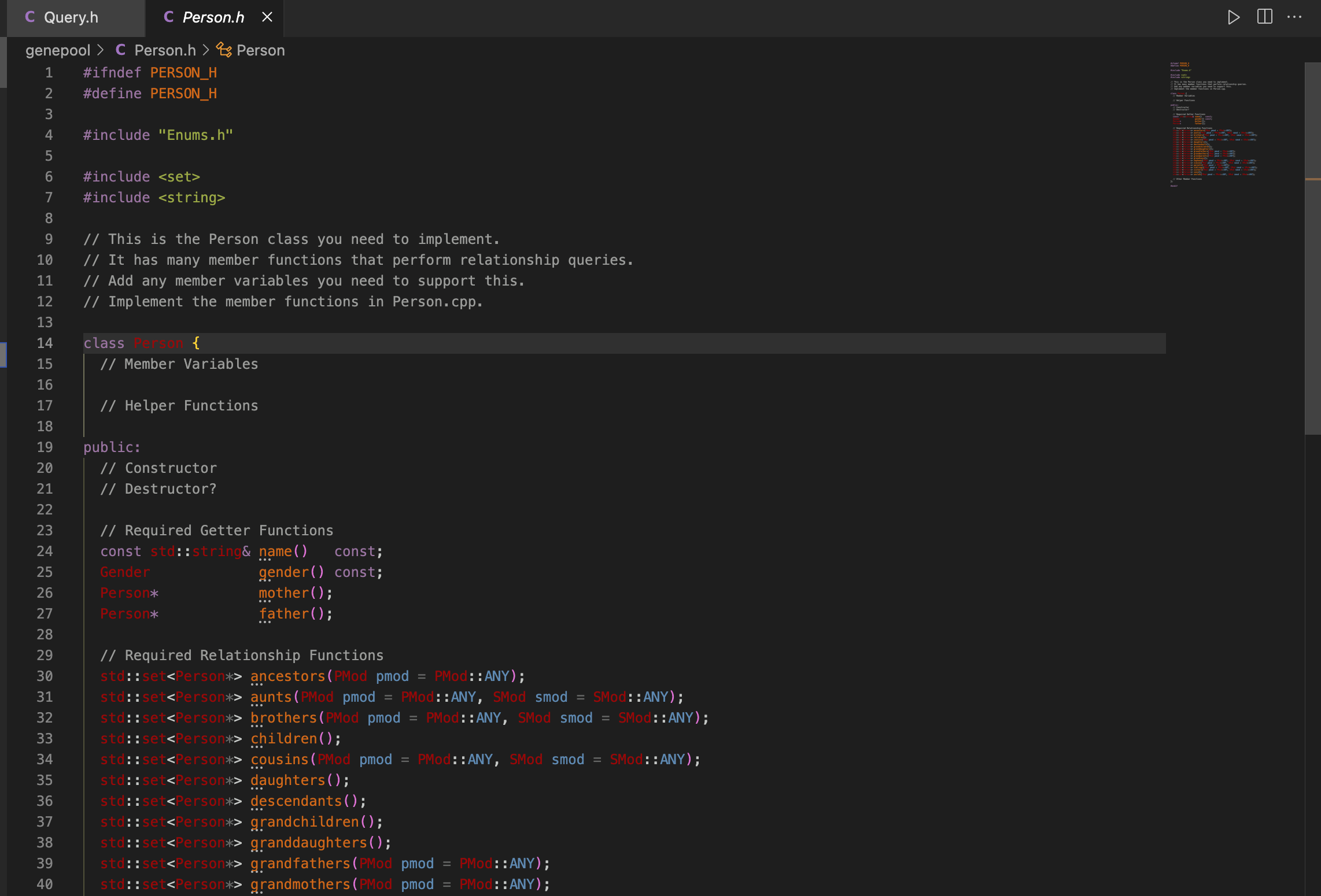
Task: Click the grandmothers function declaration
Action: (x=300, y=884)
